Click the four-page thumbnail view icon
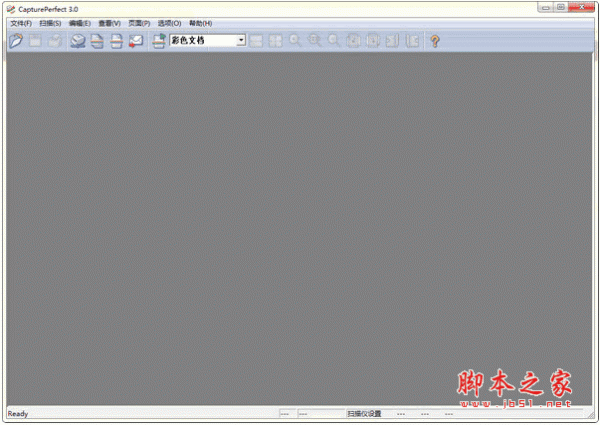The image size is (600, 425). (276, 41)
